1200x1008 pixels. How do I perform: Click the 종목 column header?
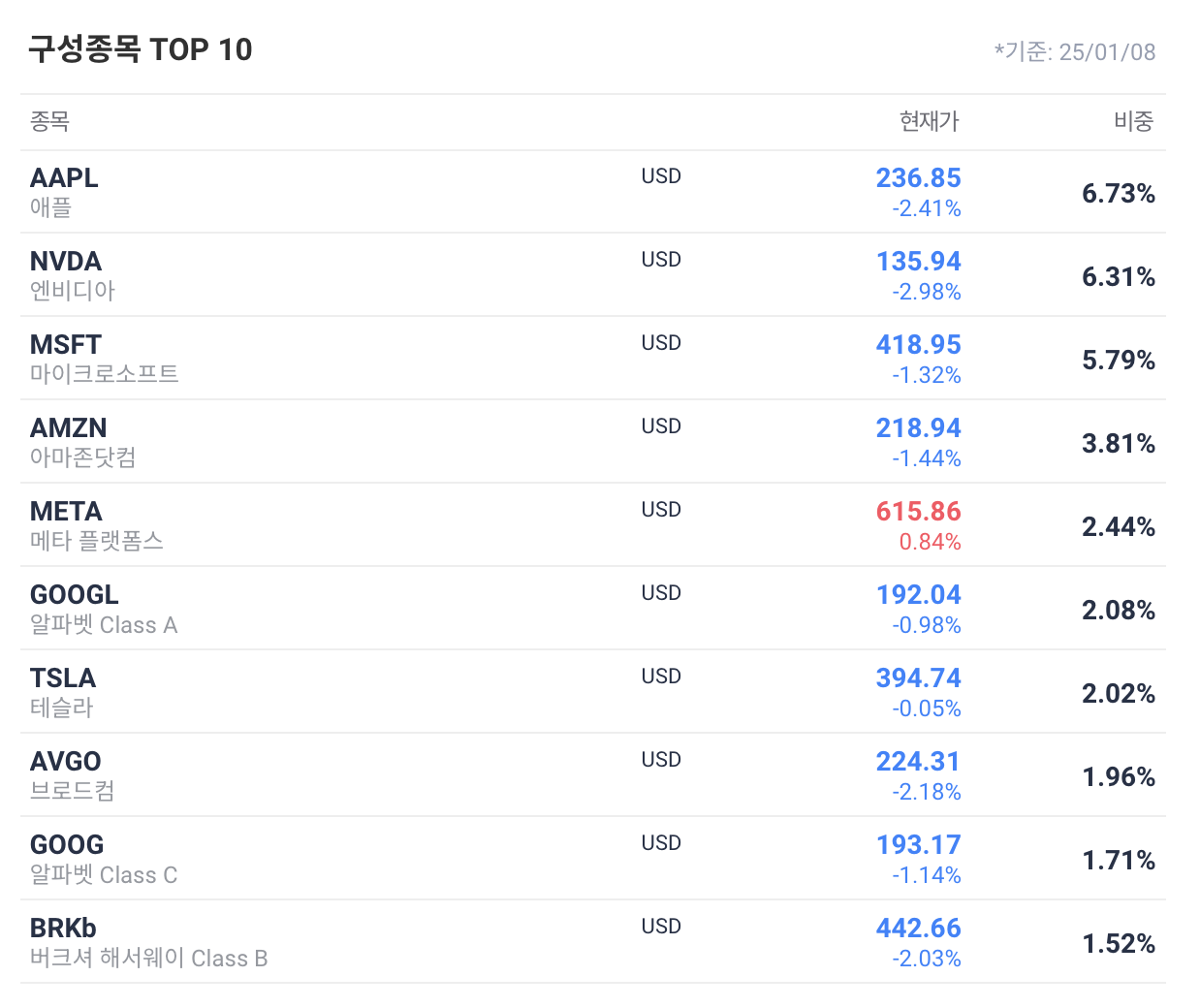pos(49,121)
